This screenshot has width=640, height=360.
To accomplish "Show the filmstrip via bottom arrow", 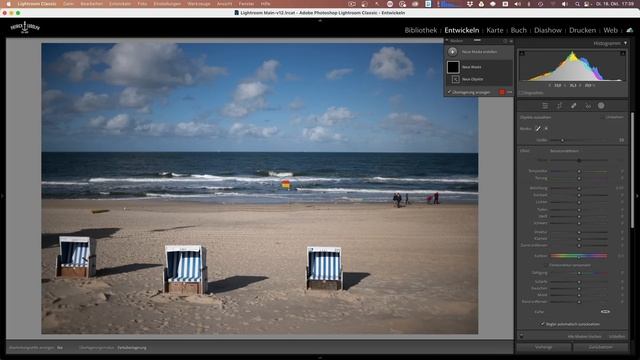I will click(x=320, y=358).
